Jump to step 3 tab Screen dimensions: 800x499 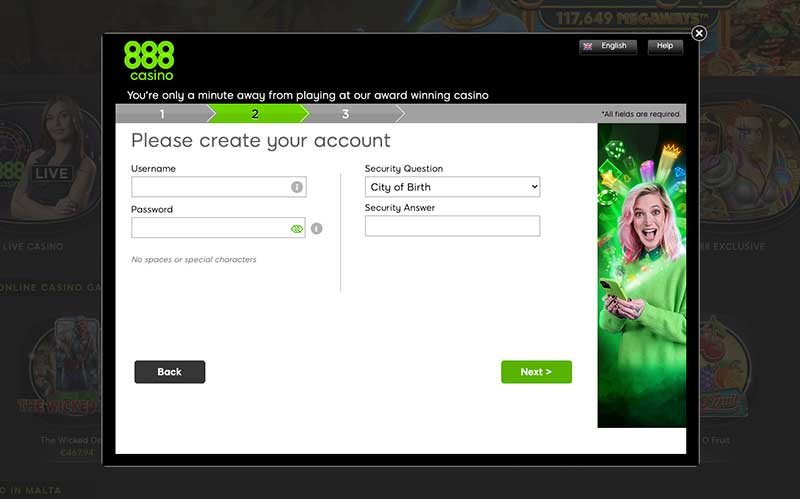tap(346, 114)
